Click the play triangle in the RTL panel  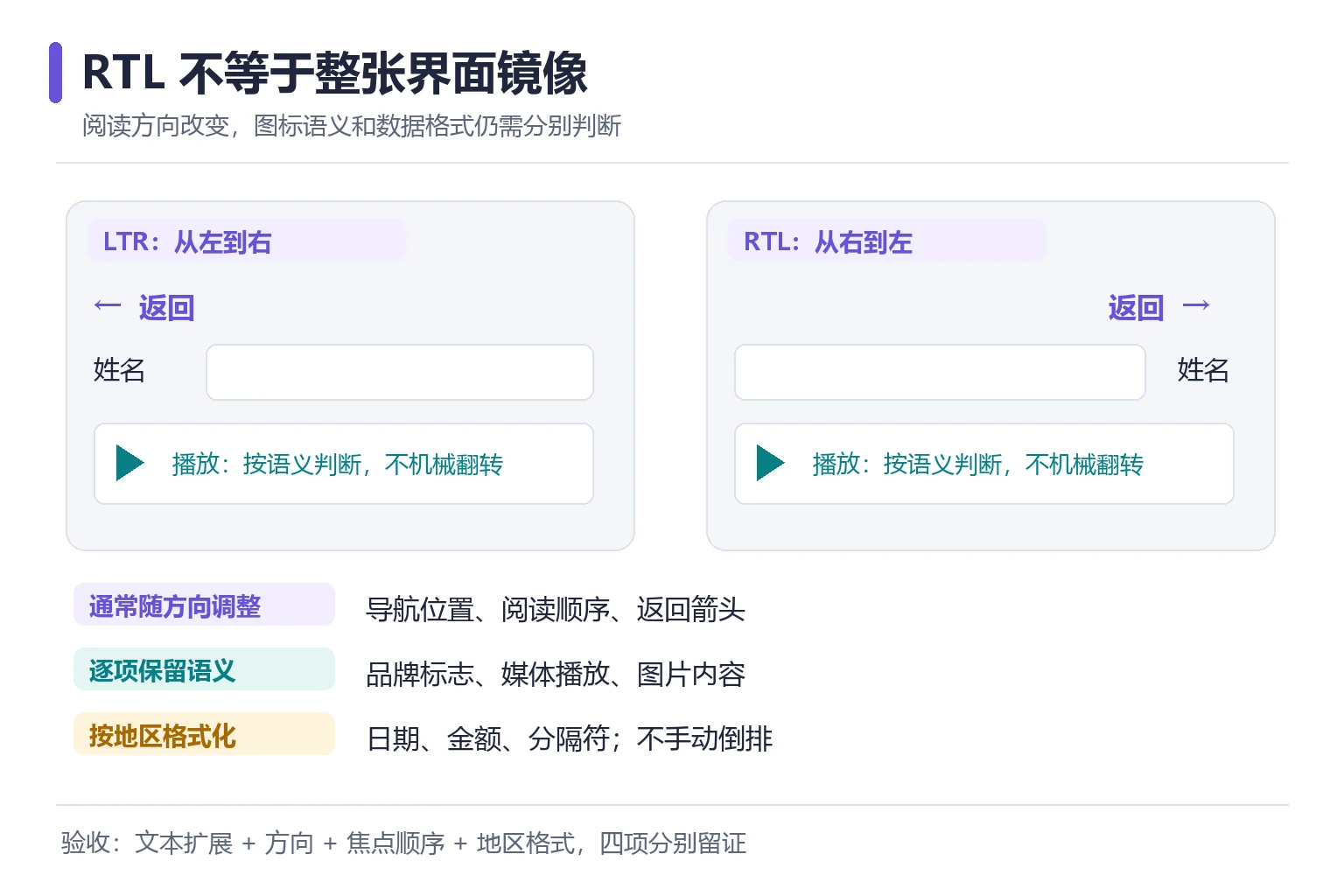coord(771,463)
